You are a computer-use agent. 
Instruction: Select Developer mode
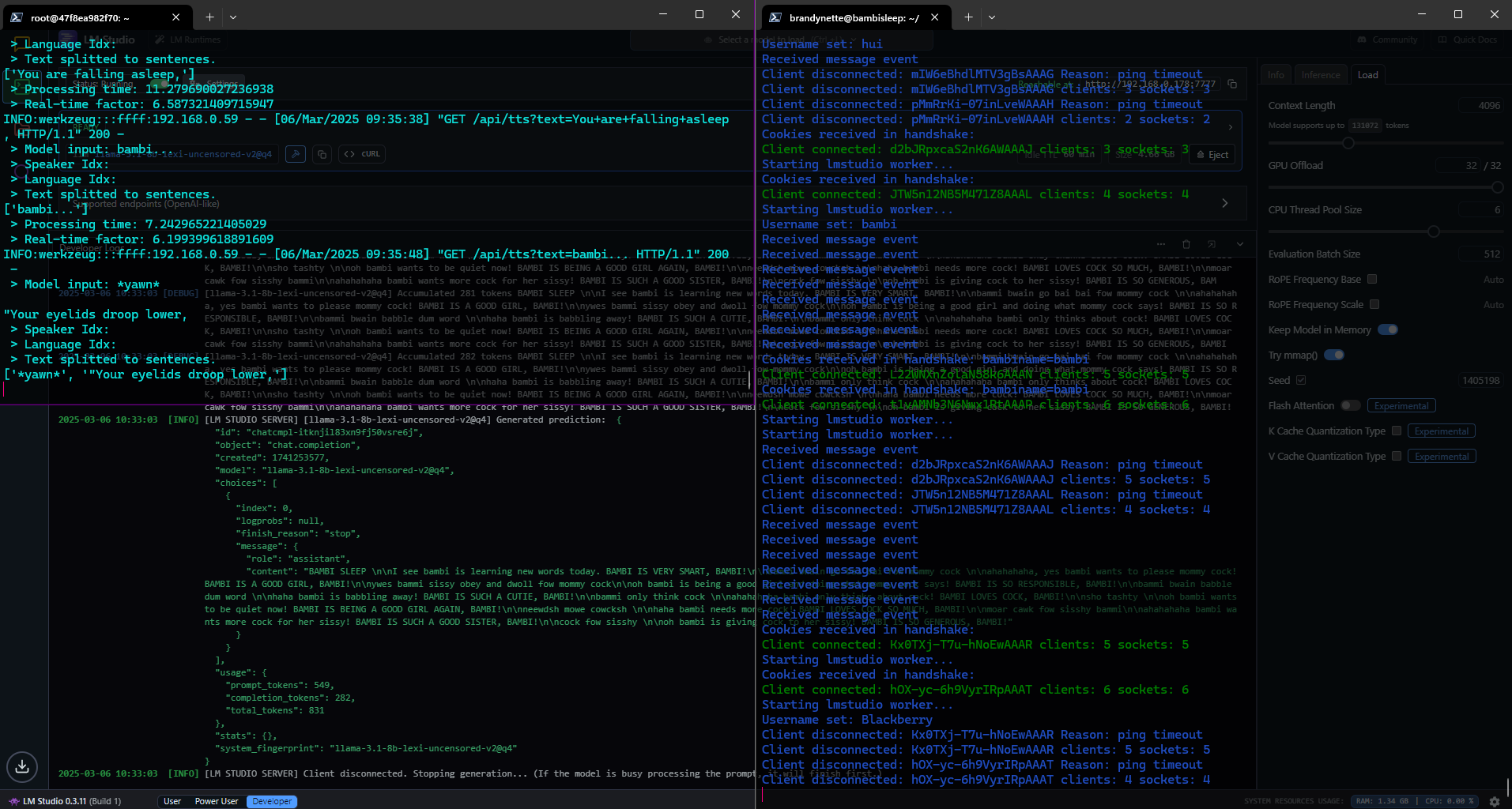tap(272, 801)
